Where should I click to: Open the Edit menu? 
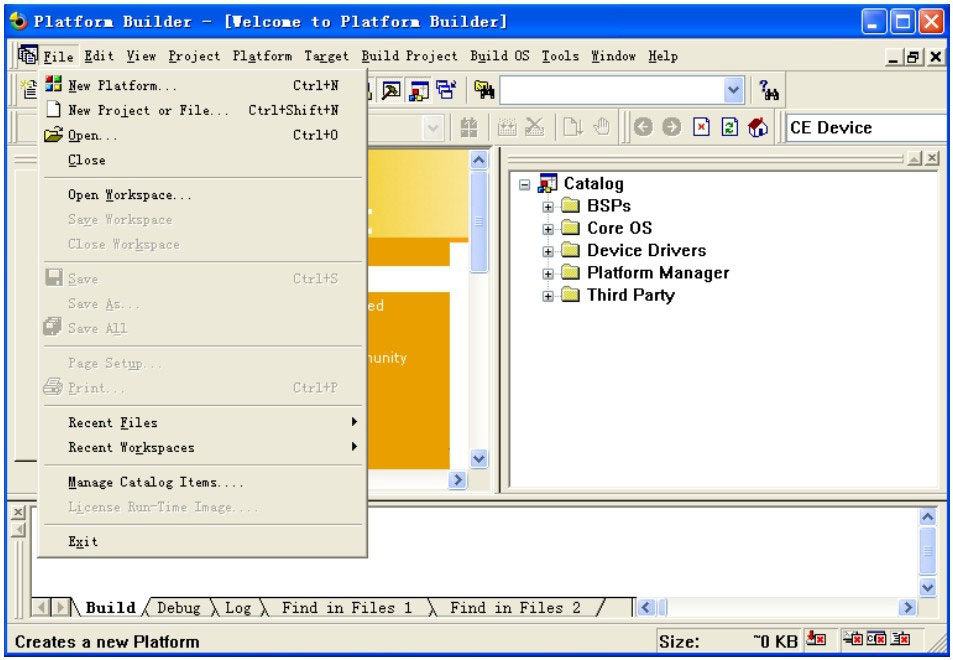coord(99,56)
